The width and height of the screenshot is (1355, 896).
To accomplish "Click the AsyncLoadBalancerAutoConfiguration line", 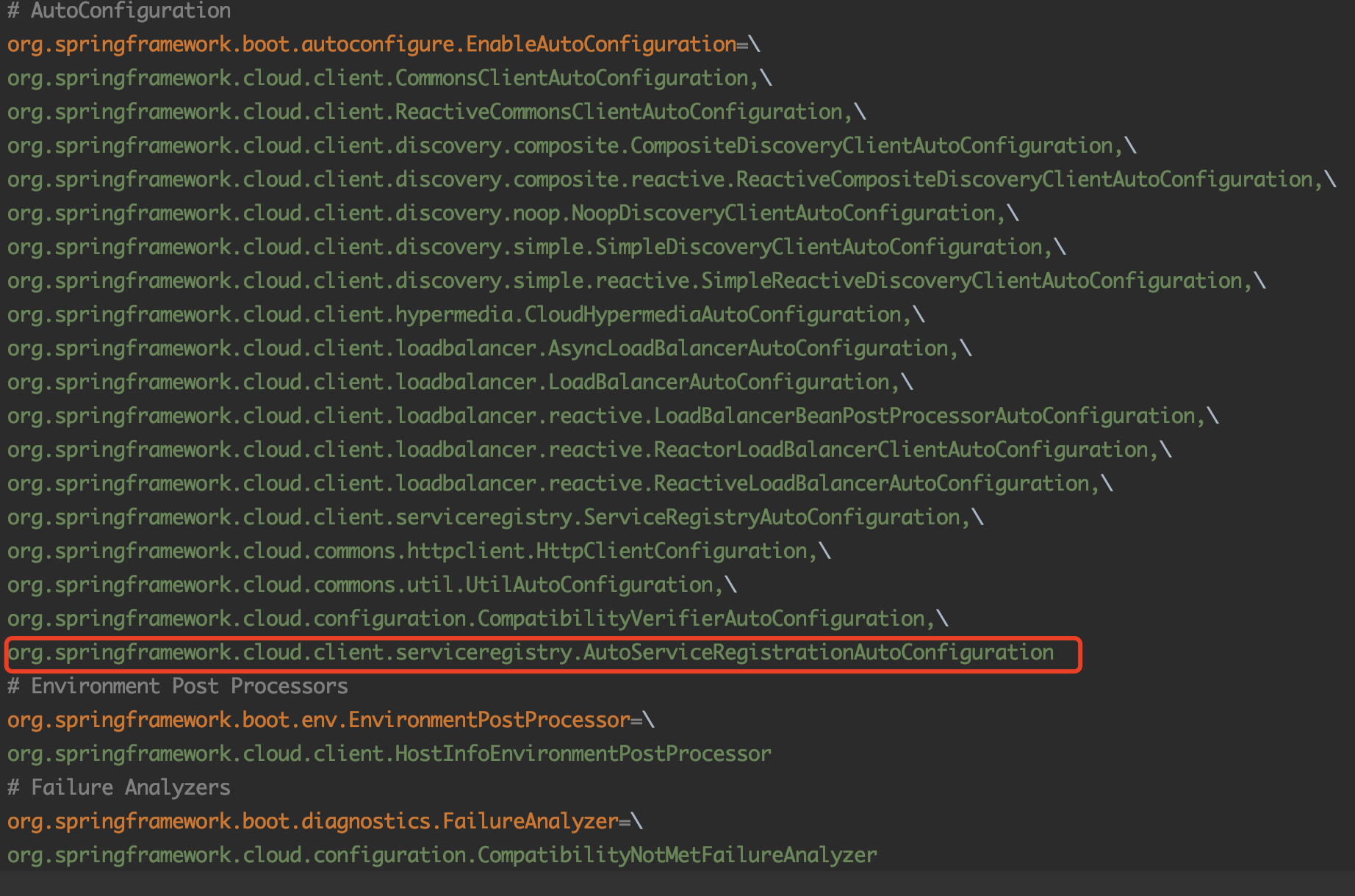I will pos(489,349).
